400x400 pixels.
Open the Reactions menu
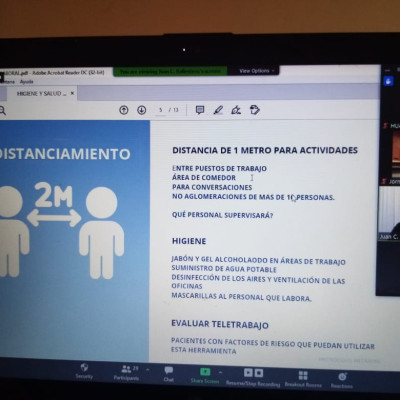[342, 380]
